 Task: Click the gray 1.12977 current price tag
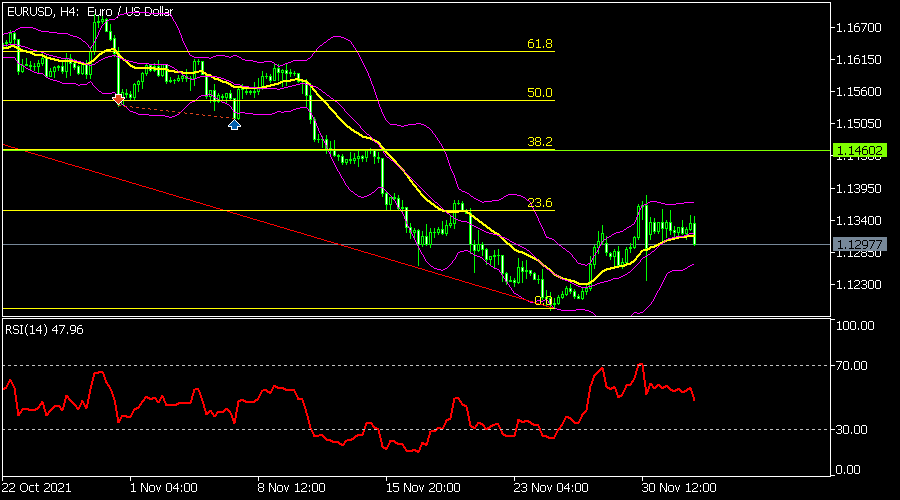coord(859,245)
